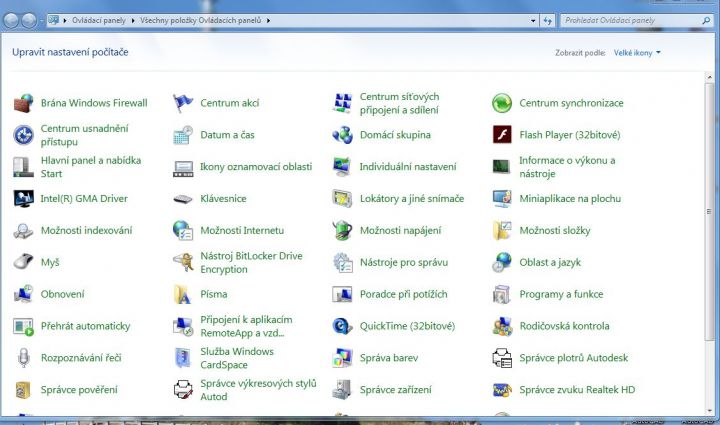The image size is (720, 425).
Task: Open the QuickTime (32bitové) icon
Action: (343, 326)
